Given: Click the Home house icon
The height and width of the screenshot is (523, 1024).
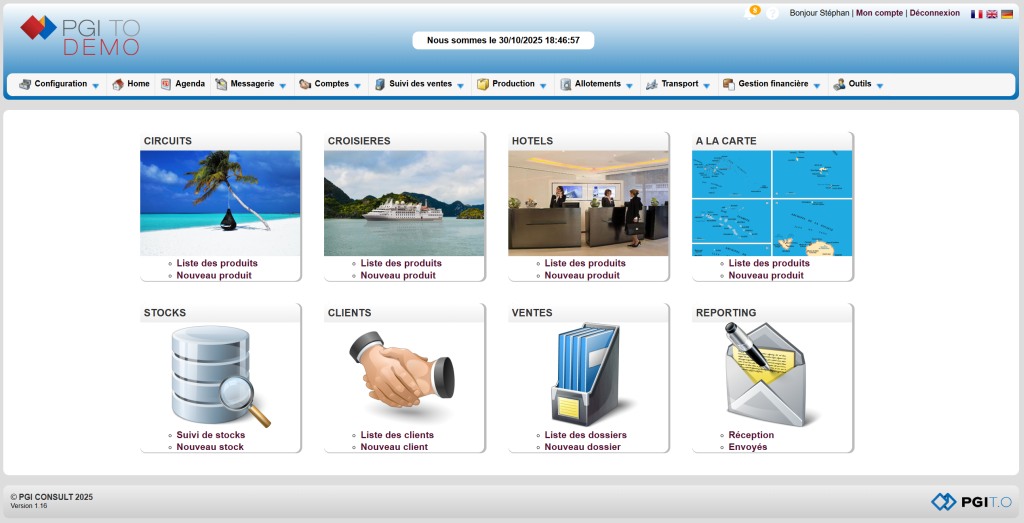Looking at the screenshot, I should tap(118, 84).
